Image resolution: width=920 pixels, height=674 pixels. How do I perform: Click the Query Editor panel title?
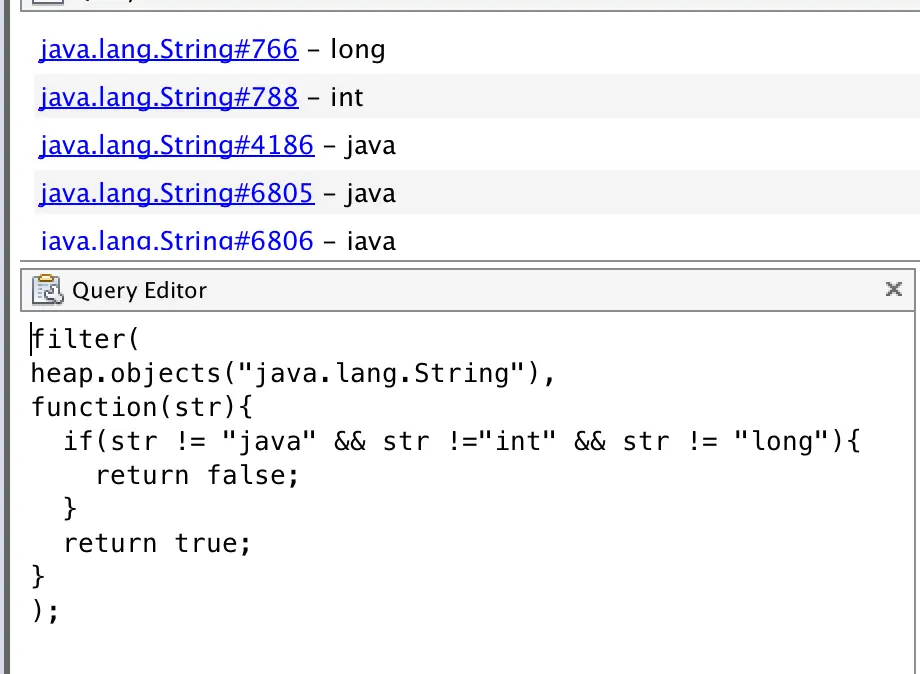139,291
